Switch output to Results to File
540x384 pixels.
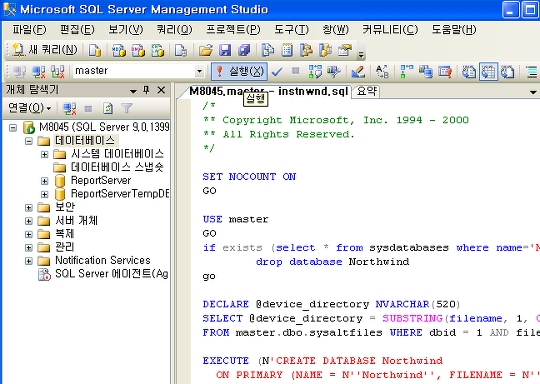tap(508, 72)
